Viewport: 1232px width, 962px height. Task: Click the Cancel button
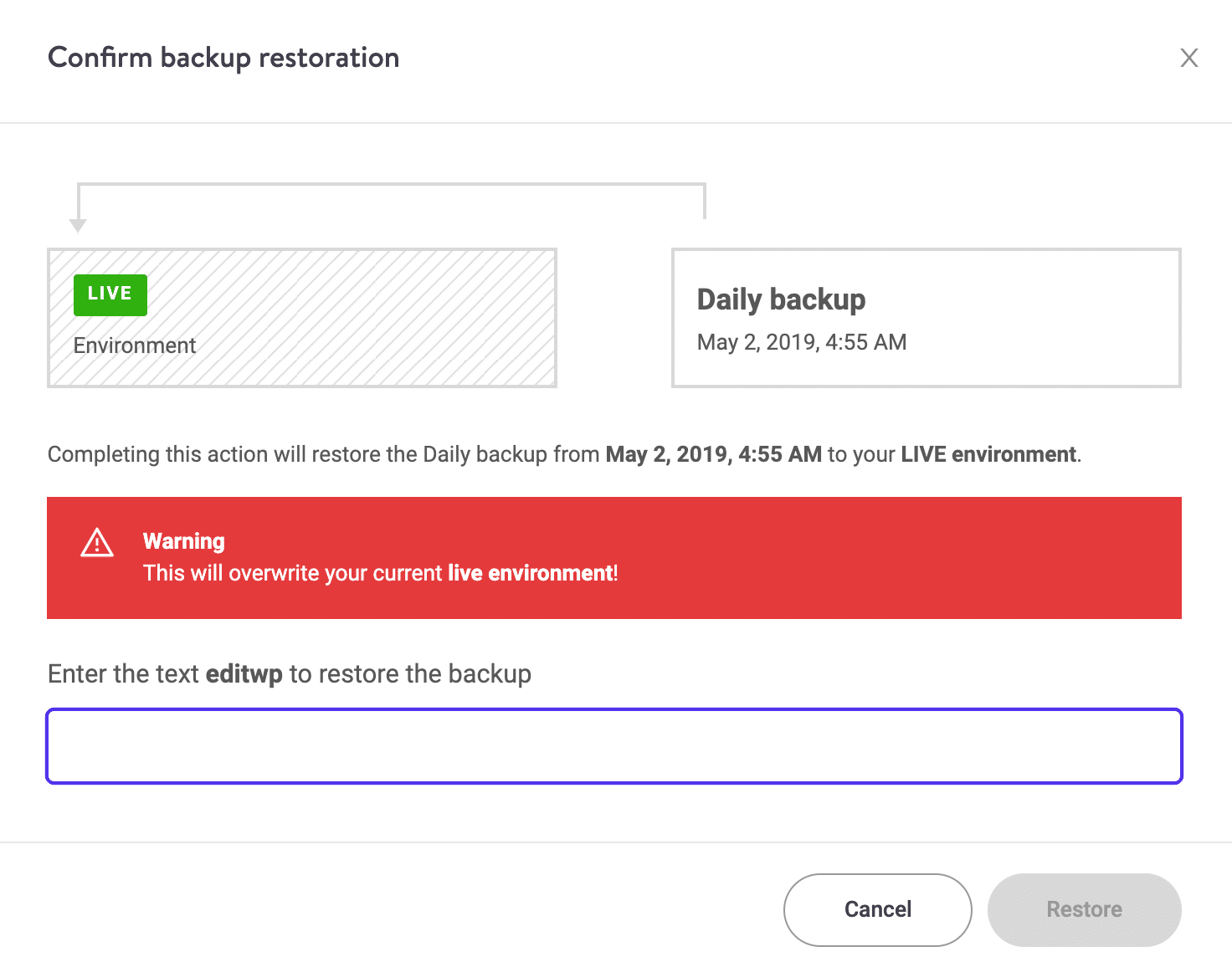(877, 909)
